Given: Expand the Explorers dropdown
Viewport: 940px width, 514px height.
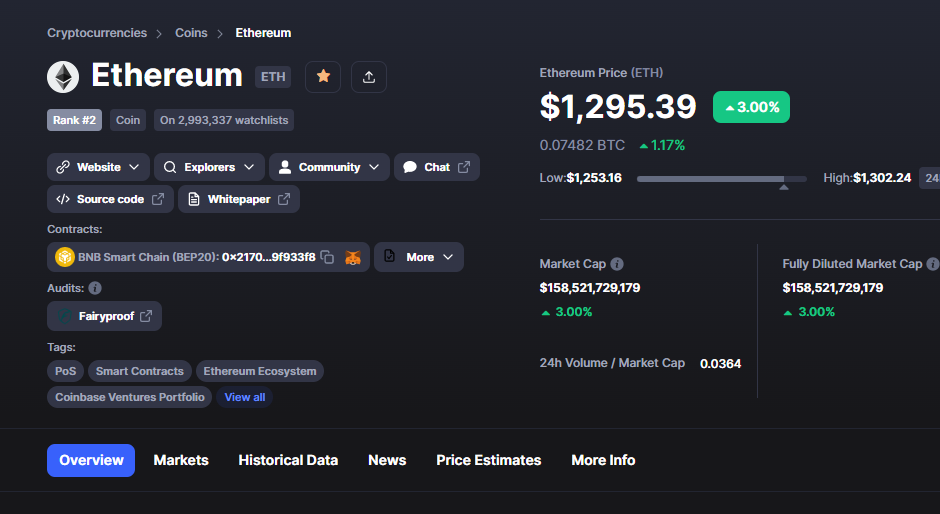Looking at the screenshot, I should [x=209, y=167].
